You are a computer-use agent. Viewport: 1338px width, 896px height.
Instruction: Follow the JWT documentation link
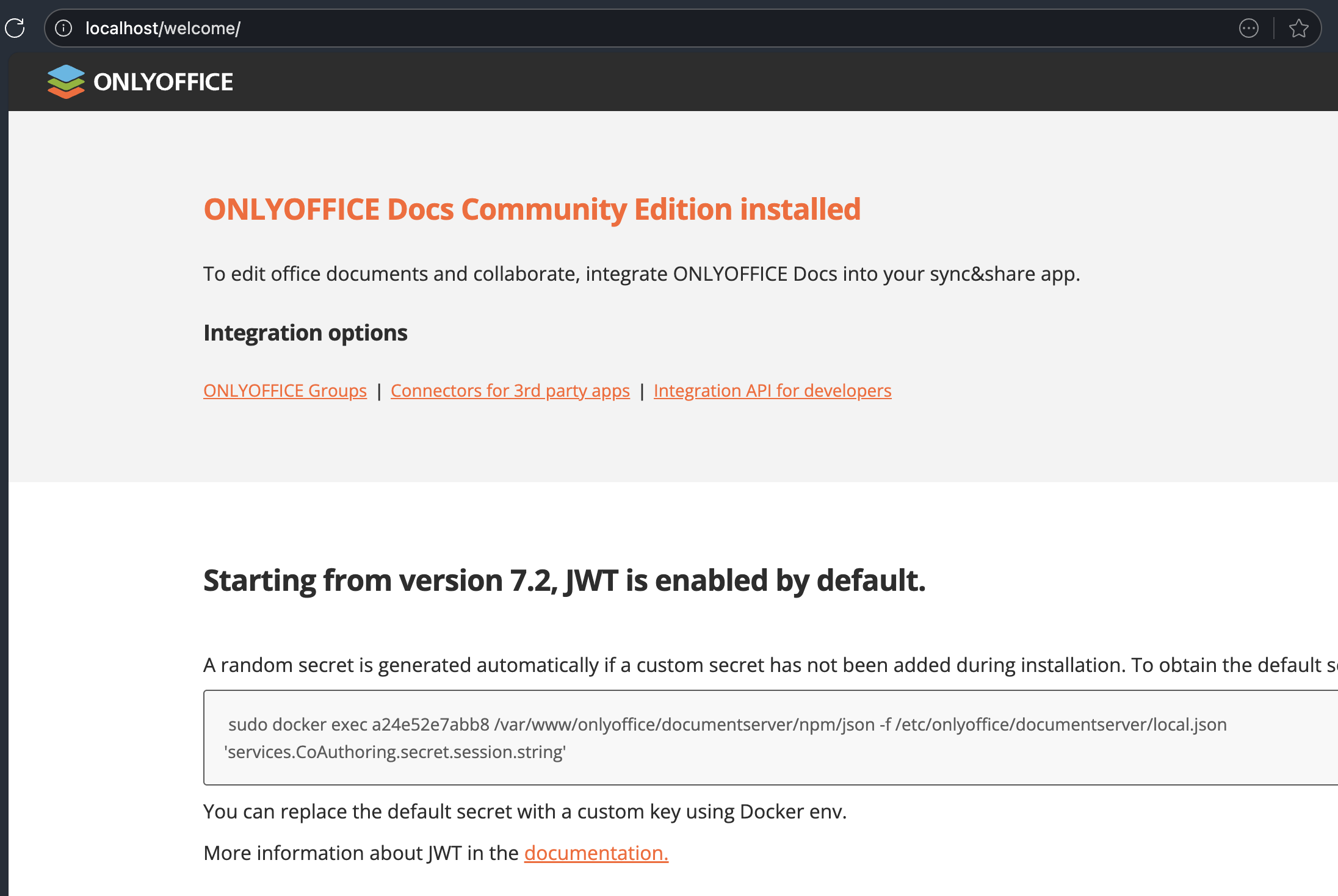pos(596,853)
